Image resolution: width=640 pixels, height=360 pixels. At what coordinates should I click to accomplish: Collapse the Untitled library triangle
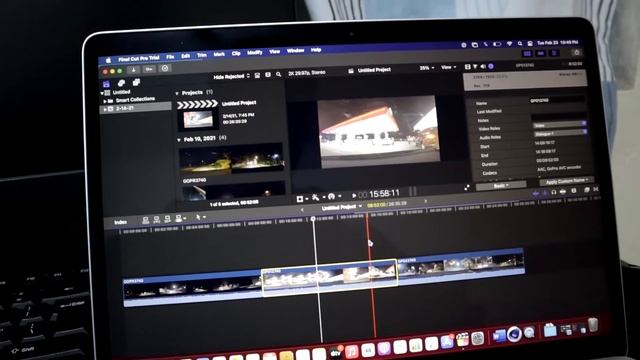pos(102,93)
